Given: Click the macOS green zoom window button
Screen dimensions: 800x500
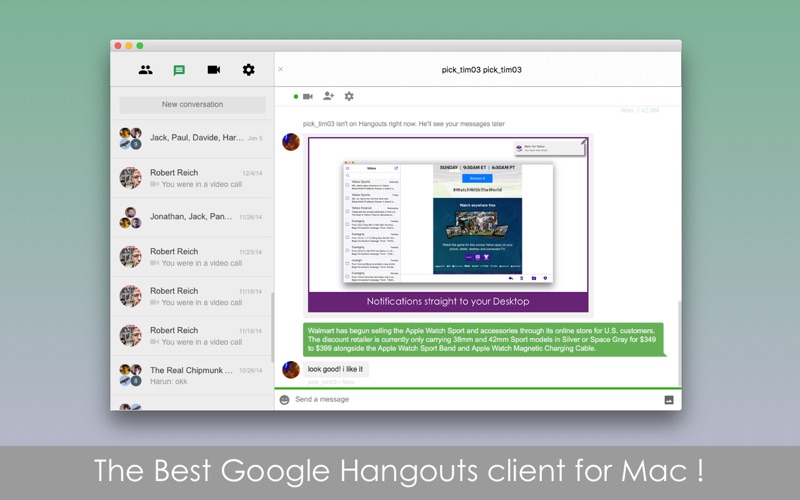Looking at the screenshot, I should click(140, 46).
